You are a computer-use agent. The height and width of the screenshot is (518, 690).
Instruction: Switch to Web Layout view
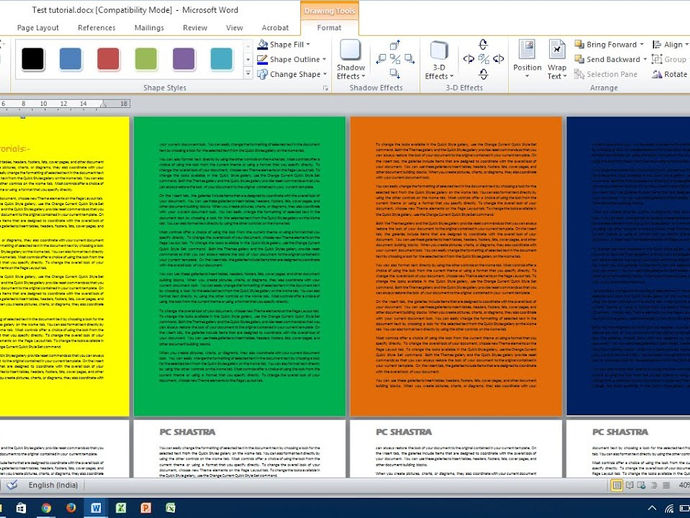click(642, 485)
